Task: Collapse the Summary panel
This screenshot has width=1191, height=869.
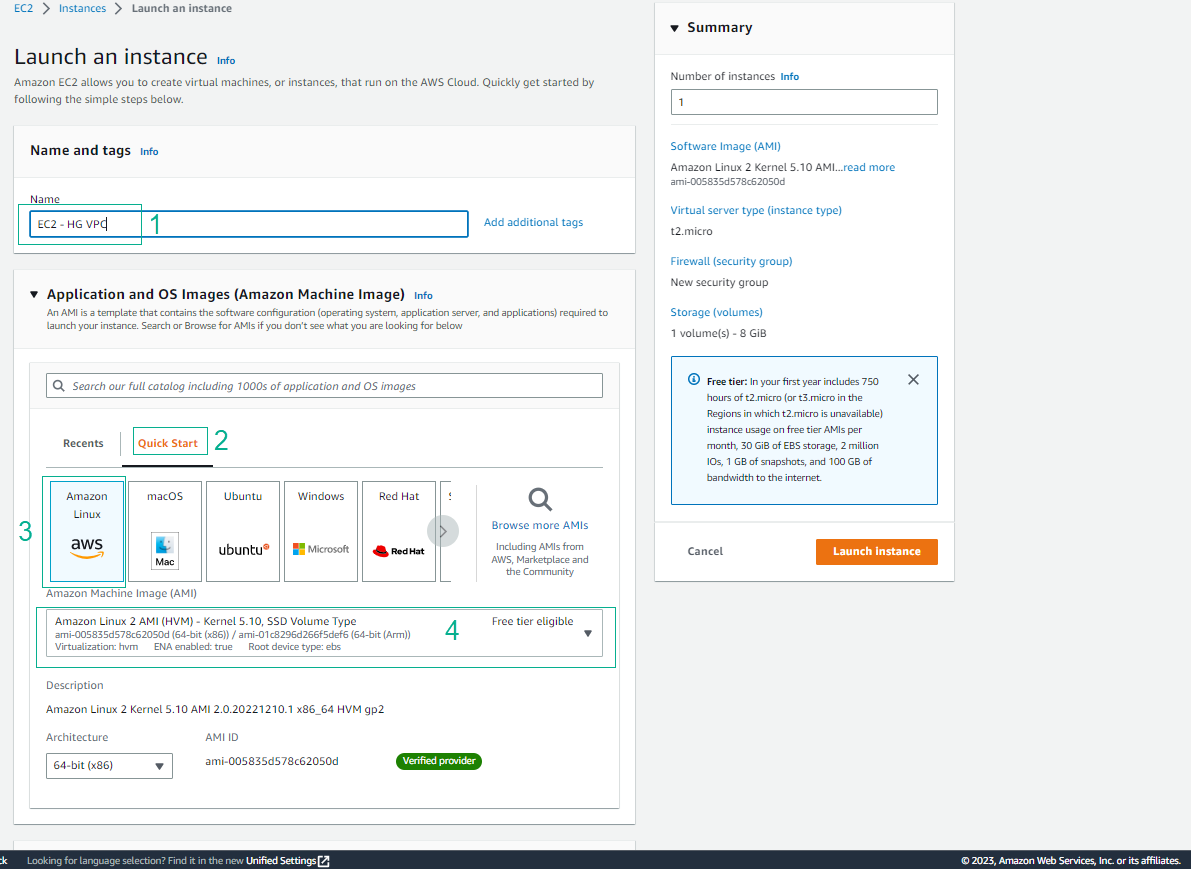Action: pyautogui.click(x=674, y=28)
